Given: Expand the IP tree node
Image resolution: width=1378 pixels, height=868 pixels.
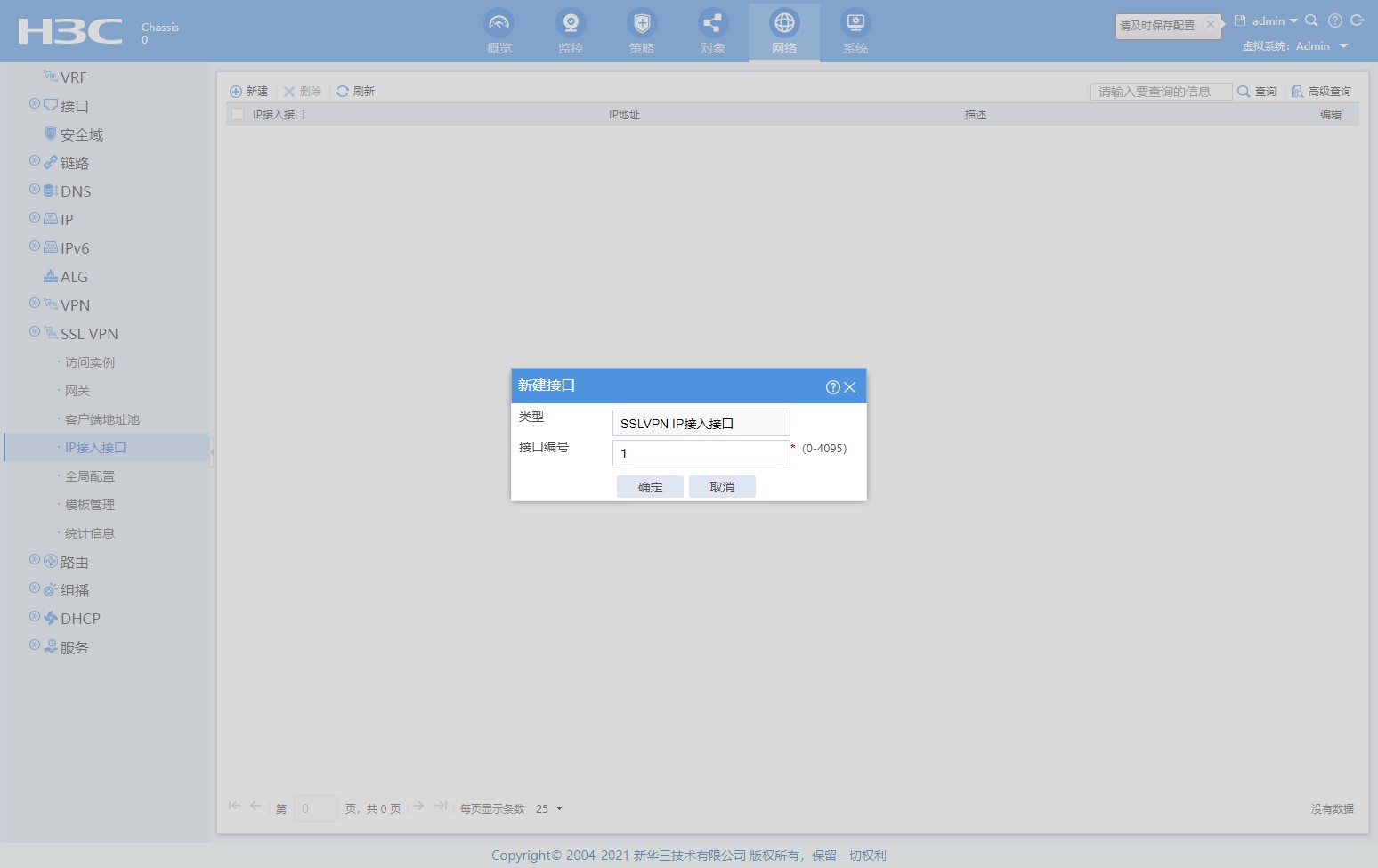Looking at the screenshot, I should [x=35, y=218].
